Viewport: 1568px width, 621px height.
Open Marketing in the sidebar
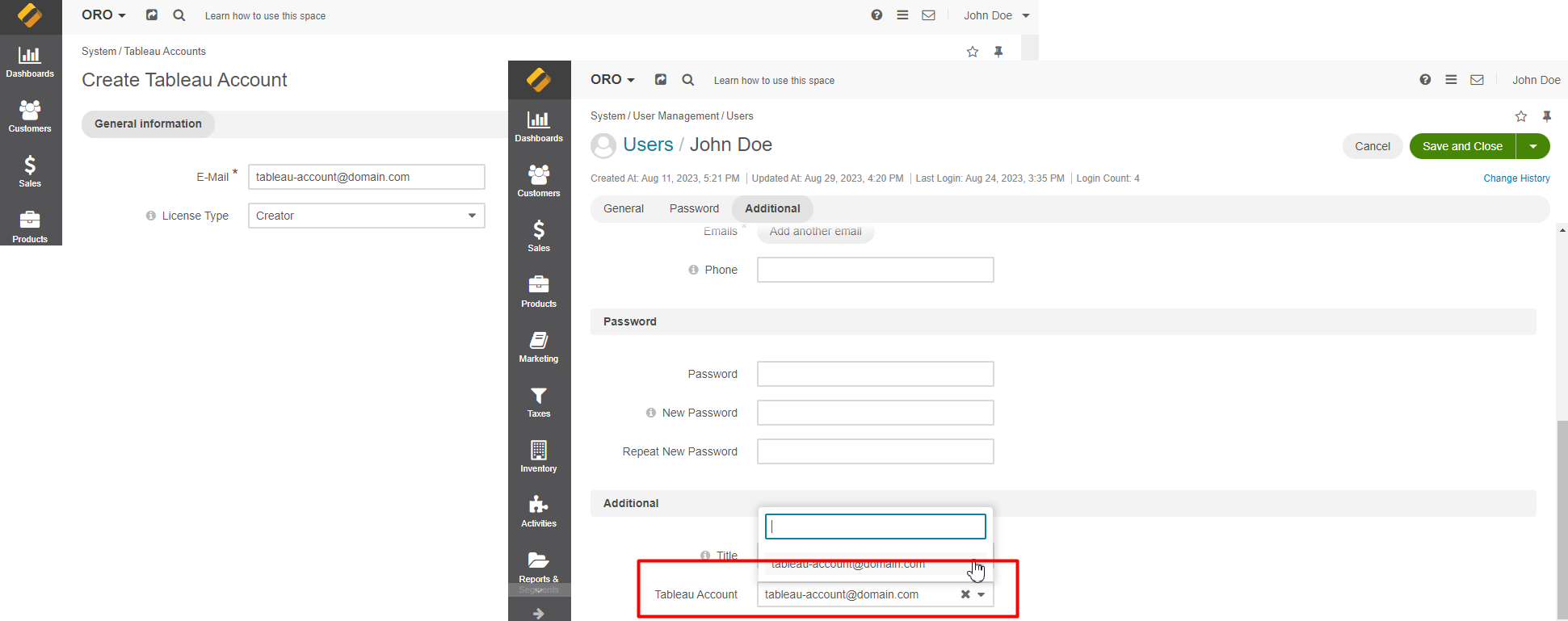click(x=539, y=347)
